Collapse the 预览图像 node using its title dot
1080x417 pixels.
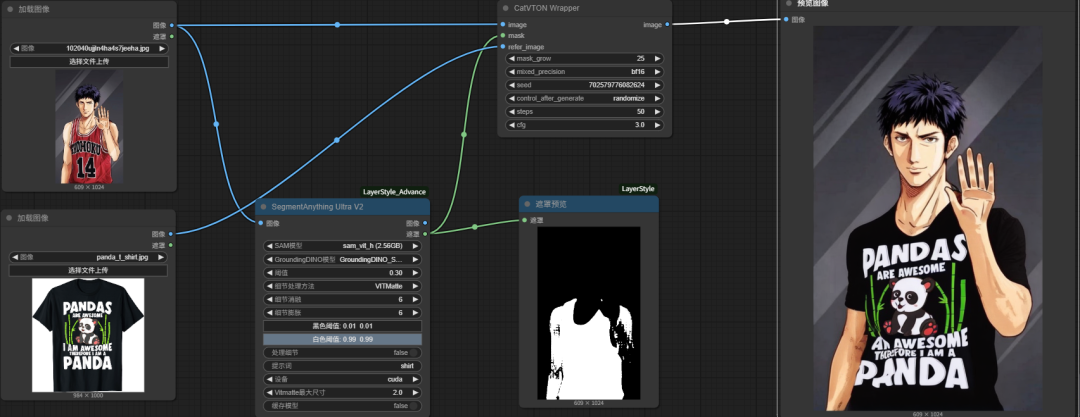click(789, 3)
